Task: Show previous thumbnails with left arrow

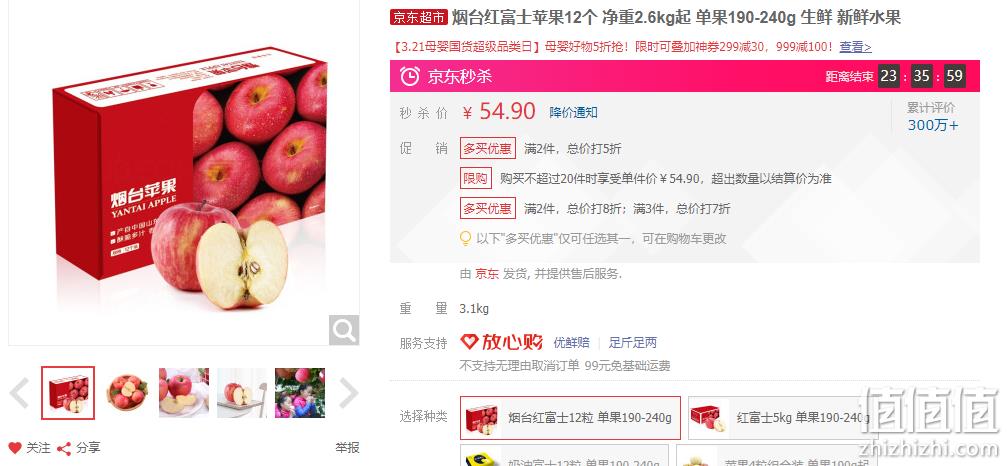Action: point(19,393)
